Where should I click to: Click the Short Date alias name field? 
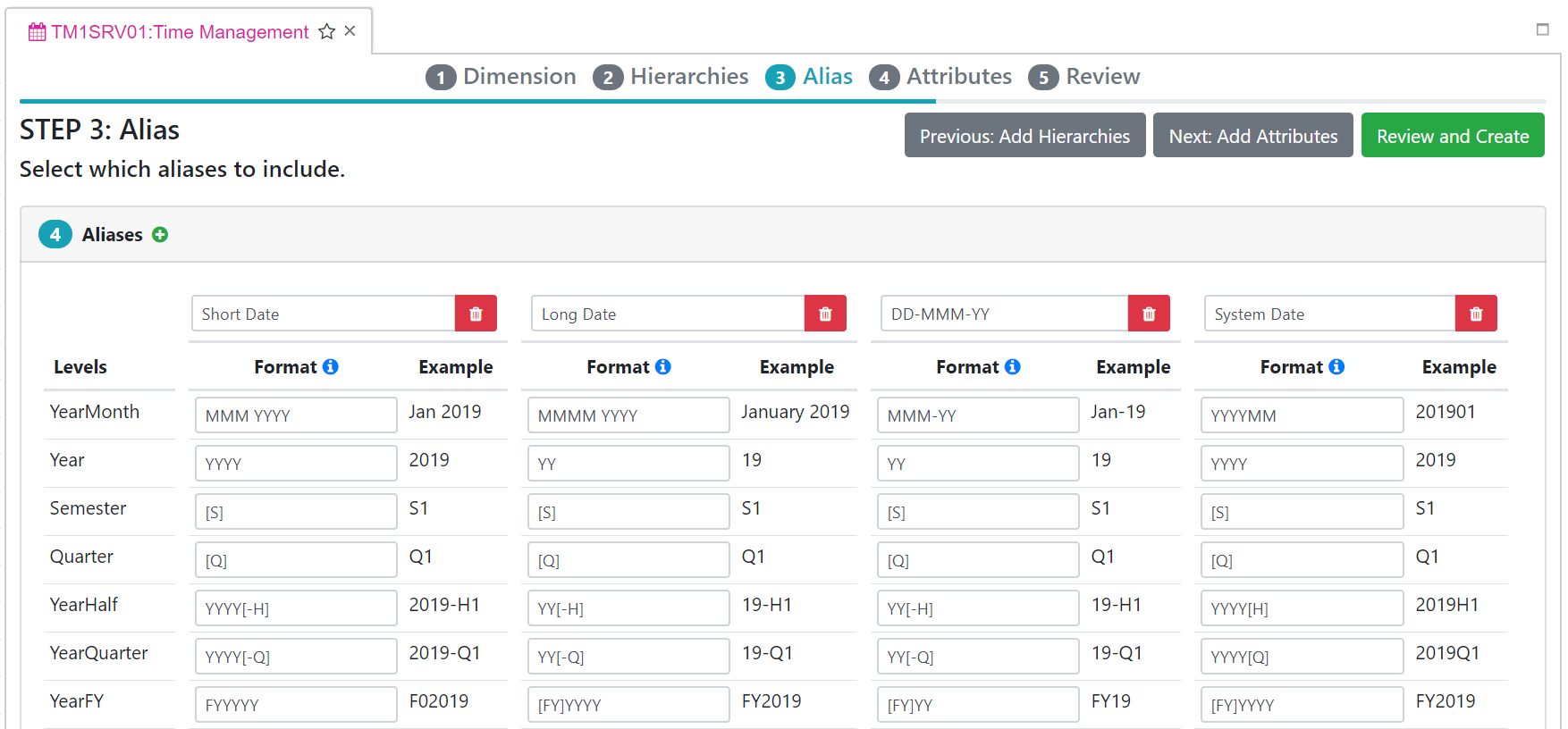coord(323,314)
